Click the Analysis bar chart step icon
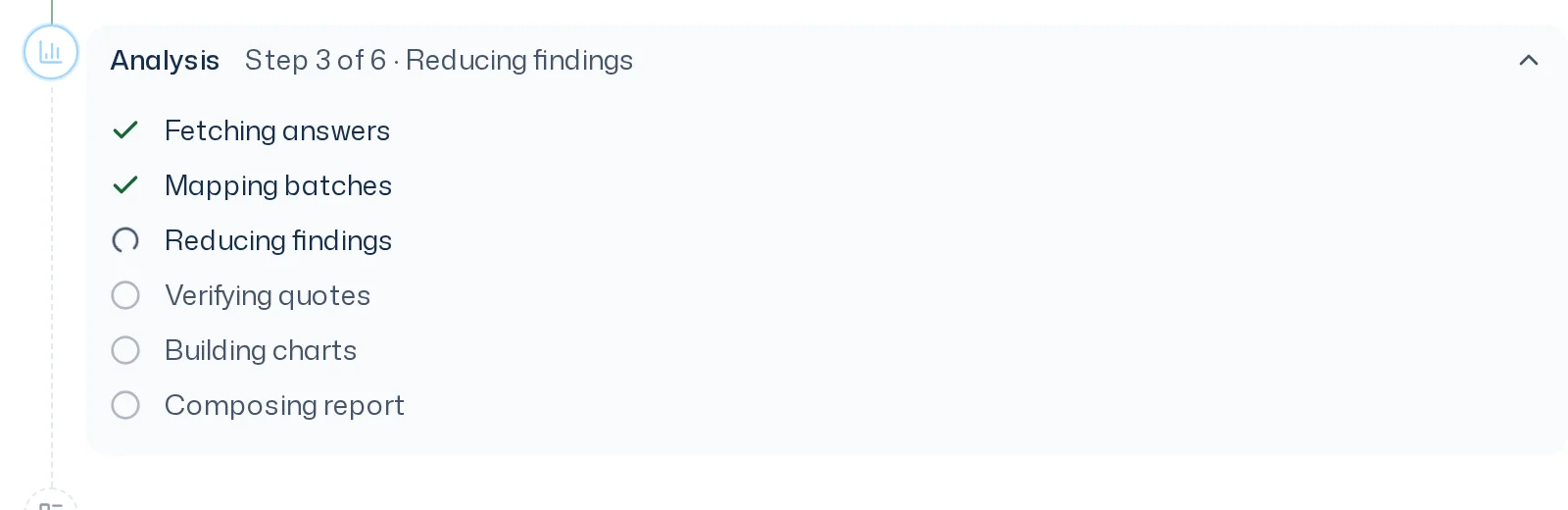 tap(51, 52)
